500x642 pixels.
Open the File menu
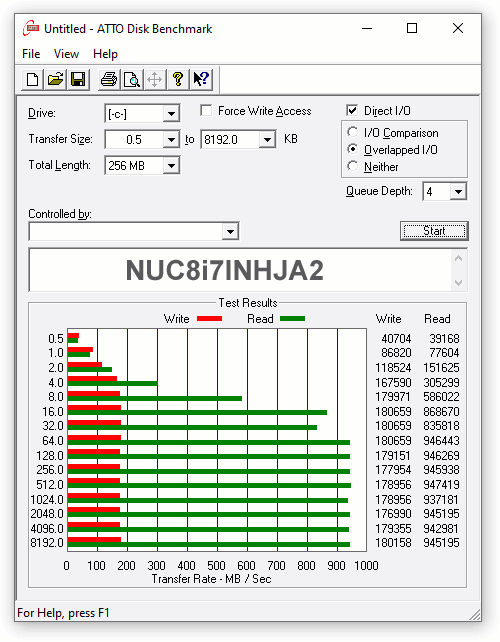tap(31, 54)
